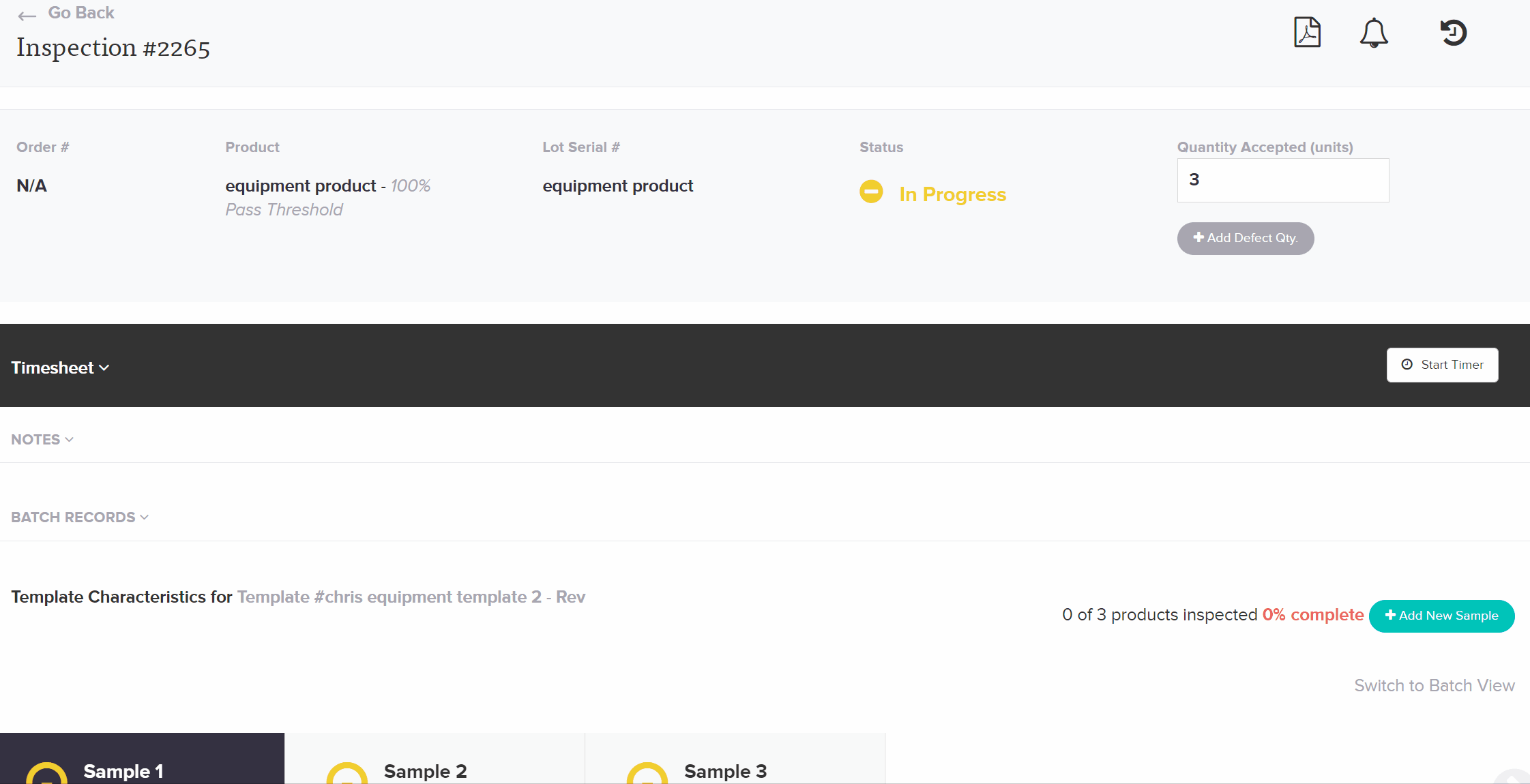Click the In Progress status icon
Image resolution: width=1530 pixels, height=784 pixels.
tap(871, 192)
